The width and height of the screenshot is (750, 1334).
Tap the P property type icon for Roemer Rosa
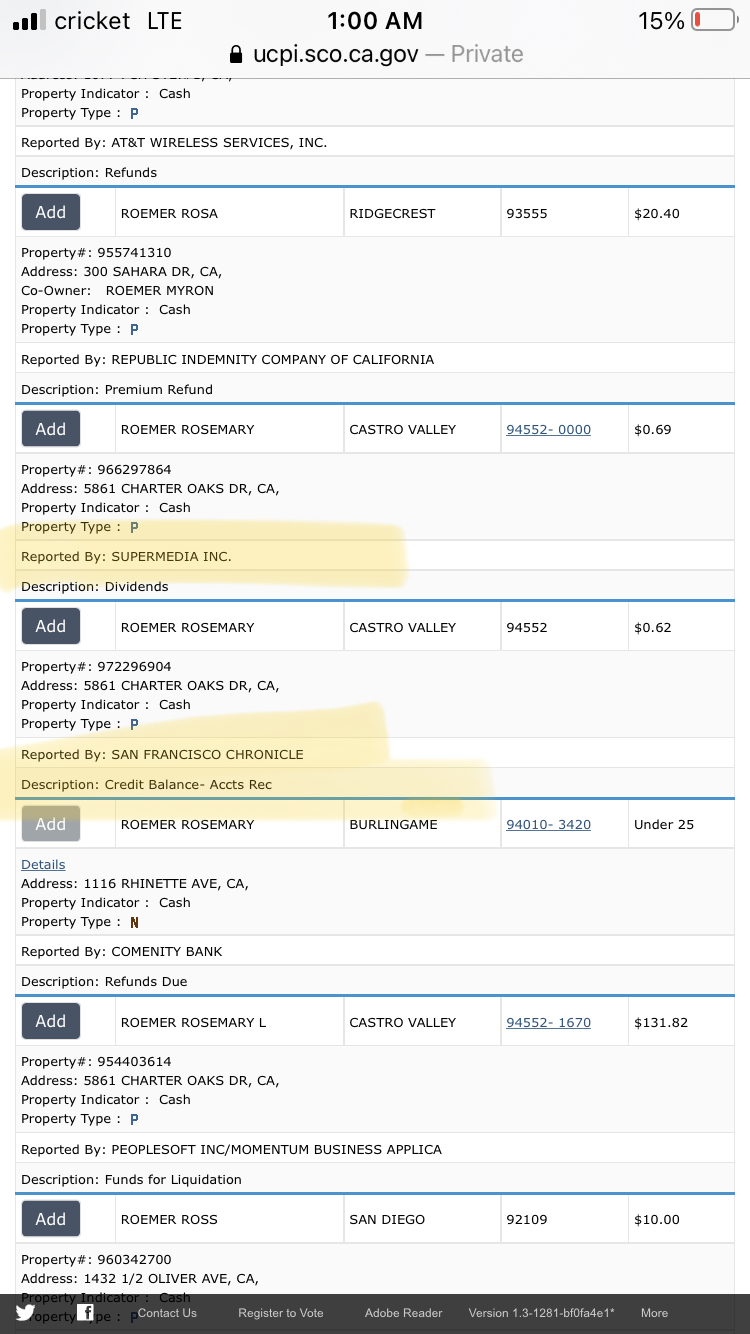(134, 329)
